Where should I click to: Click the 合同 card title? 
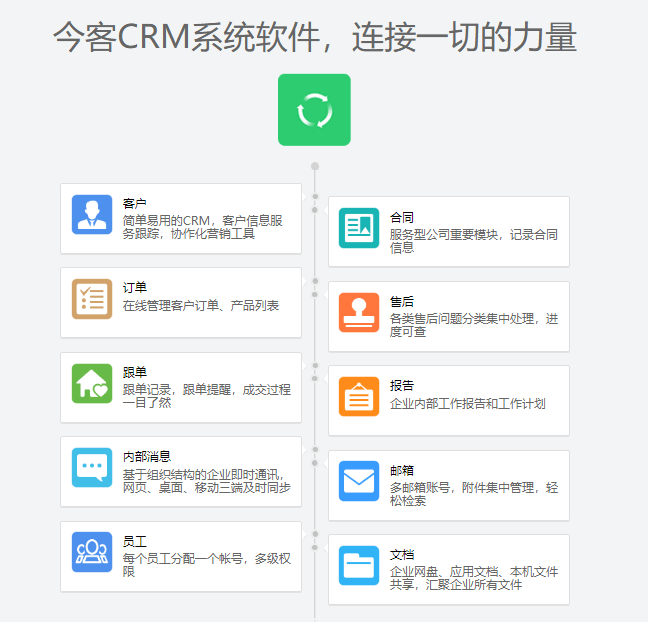tap(402, 217)
